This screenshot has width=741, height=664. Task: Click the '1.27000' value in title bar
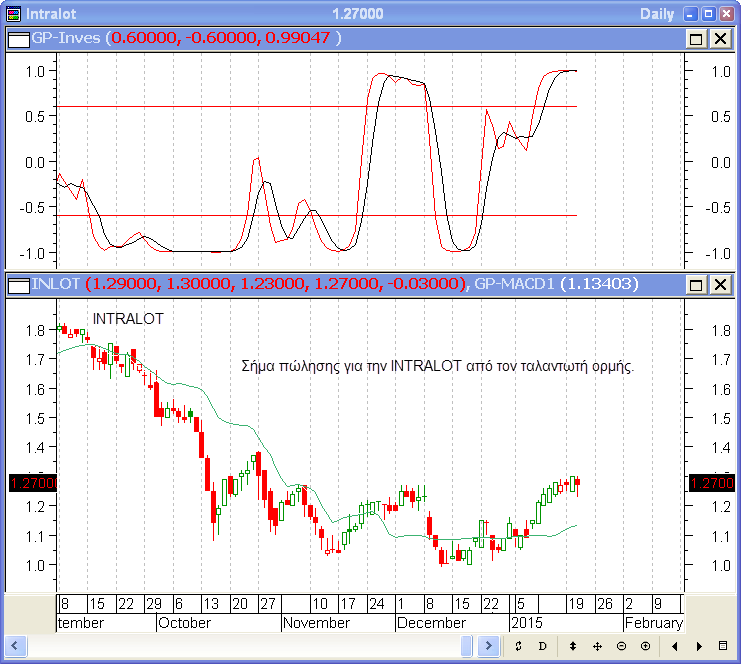point(358,14)
